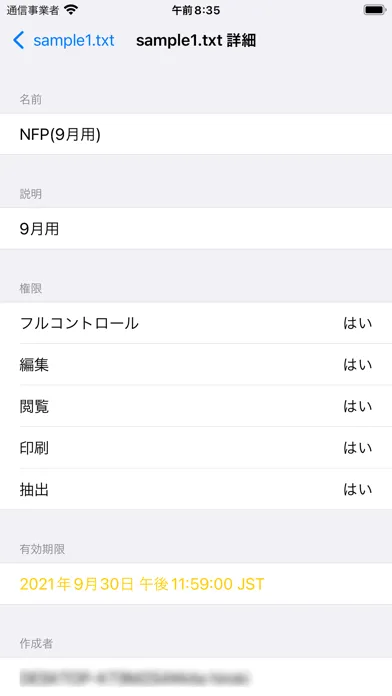Tap the sample1.txt 詳細 title
This screenshot has width=392, height=696.
click(x=196, y=40)
